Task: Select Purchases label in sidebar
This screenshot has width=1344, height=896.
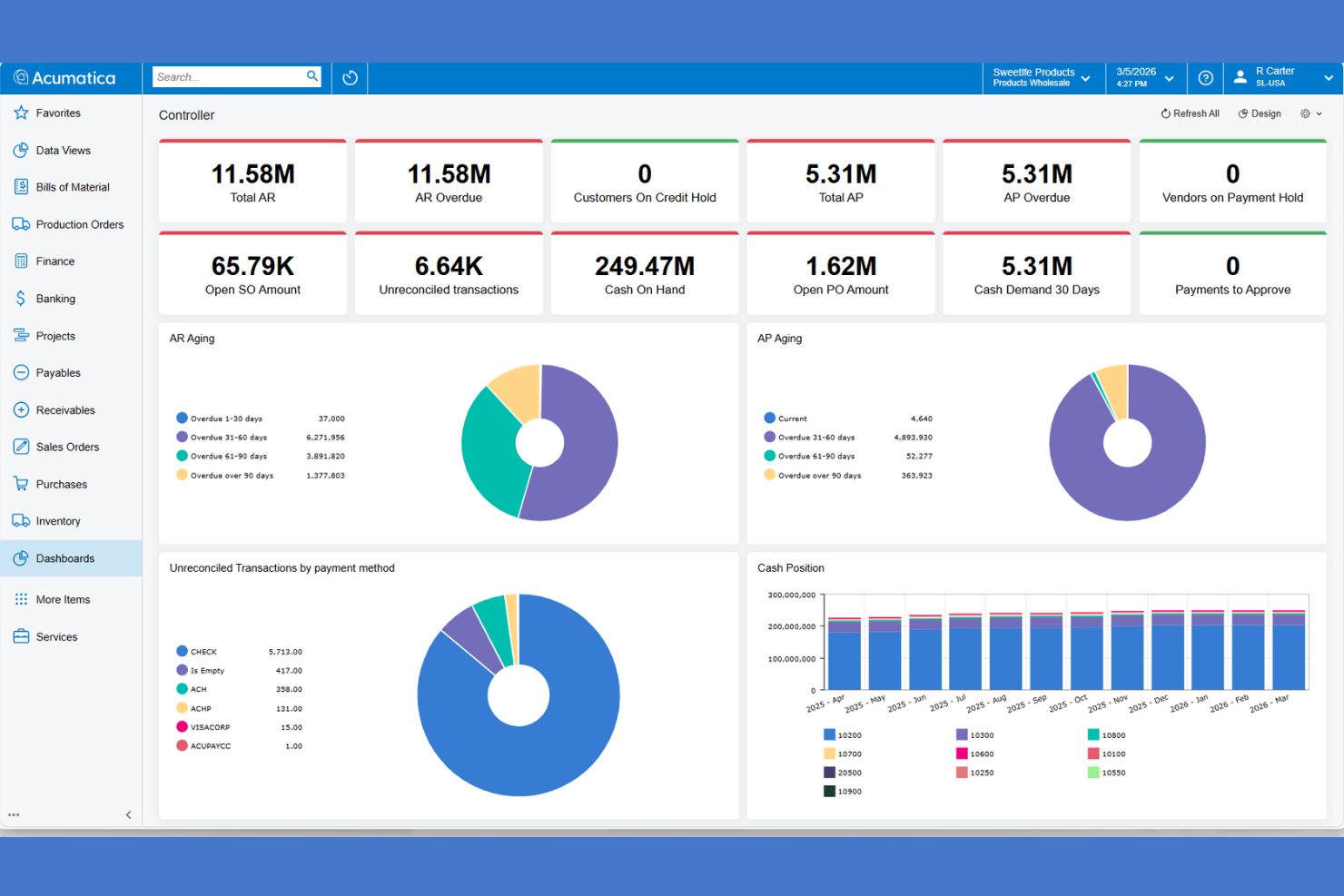Action: click(62, 484)
